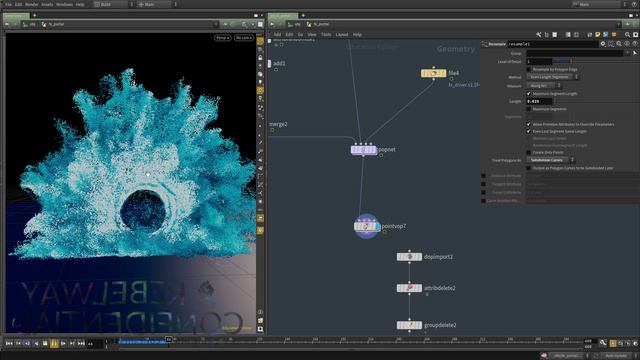Click the highlighted pause/play button
Image resolution: width=640 pixels, height=360 pixels.
54,344
